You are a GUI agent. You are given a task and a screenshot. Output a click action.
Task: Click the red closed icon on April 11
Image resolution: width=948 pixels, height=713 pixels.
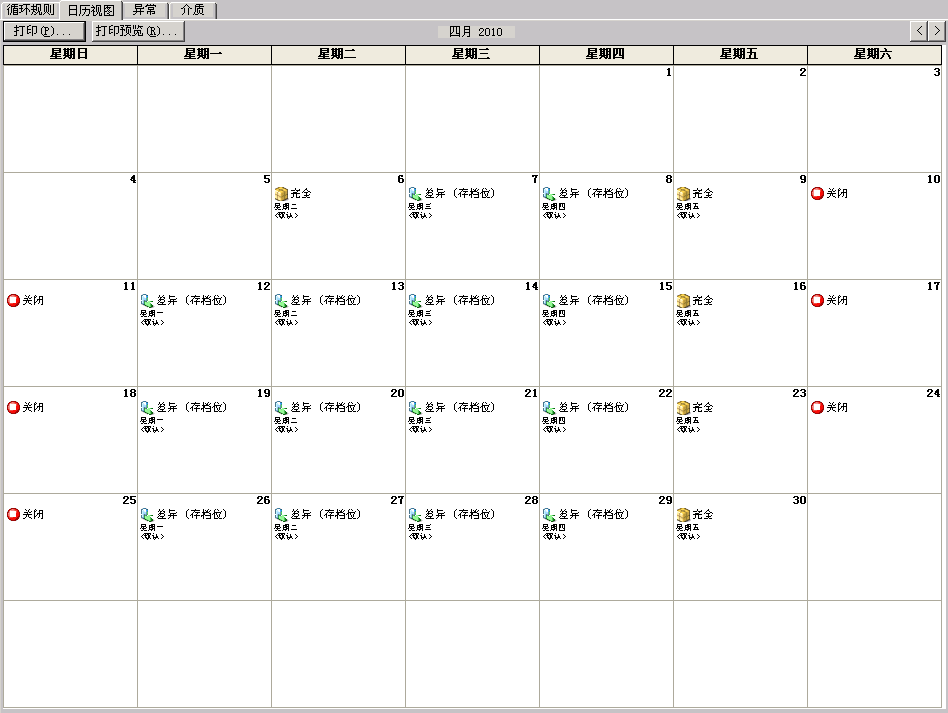pyautogui.click(x=13, y=301)
